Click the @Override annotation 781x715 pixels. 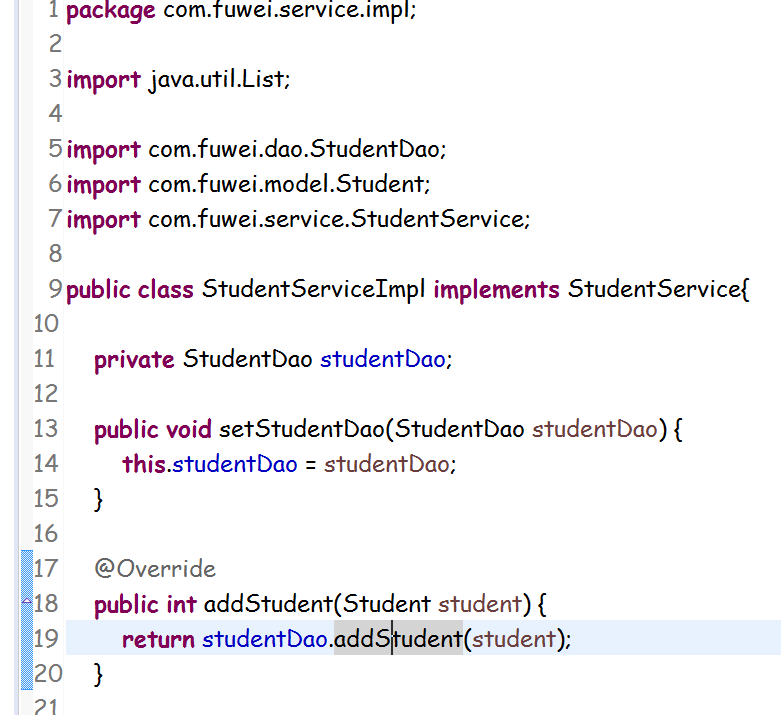pyautogui.click(x=155, y=569)
